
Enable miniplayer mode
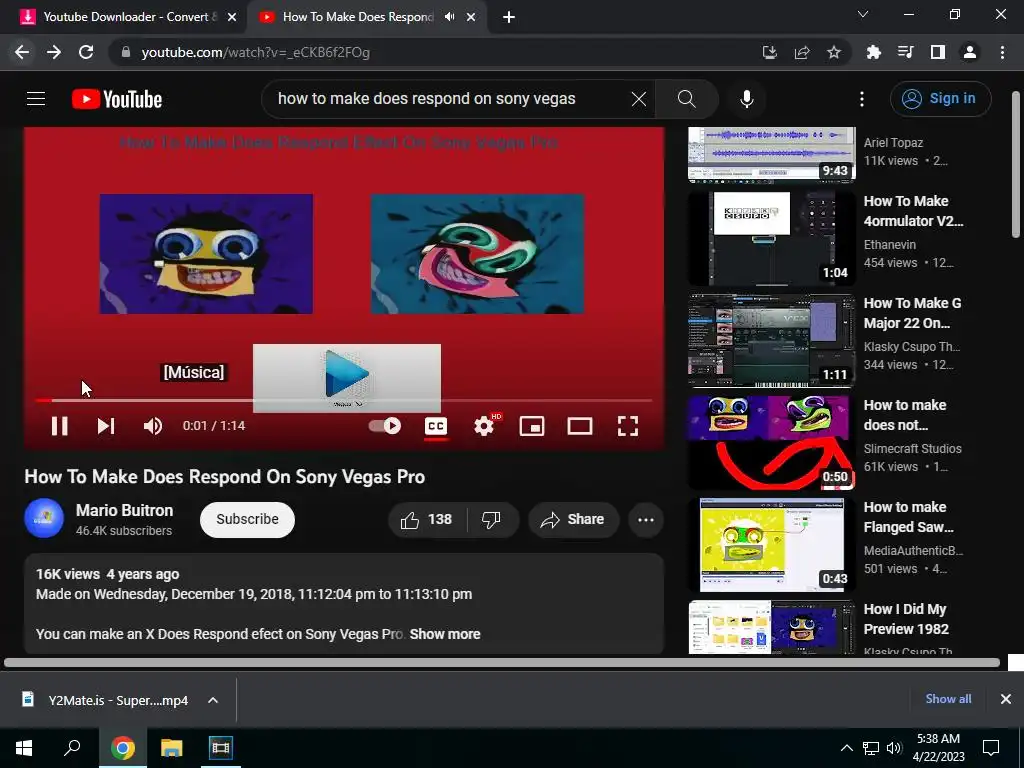coord(532,426)
